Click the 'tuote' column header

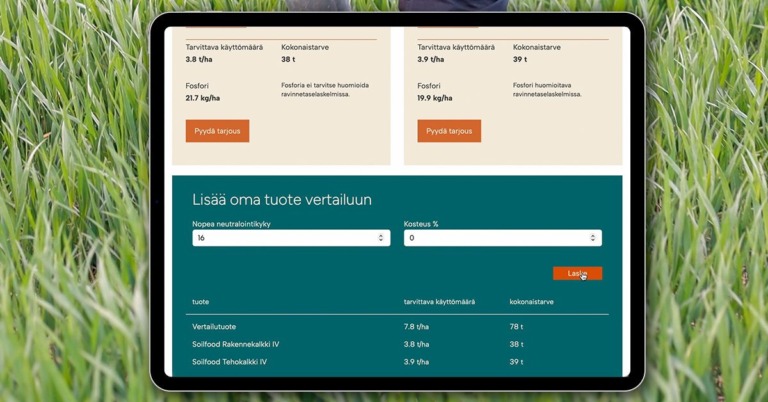point(200,302)
